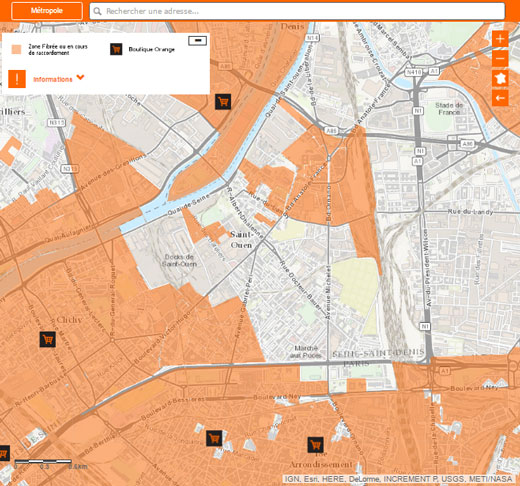Click the Boulevard Bessières label
The image size is (520, 486).
(172, 408)
